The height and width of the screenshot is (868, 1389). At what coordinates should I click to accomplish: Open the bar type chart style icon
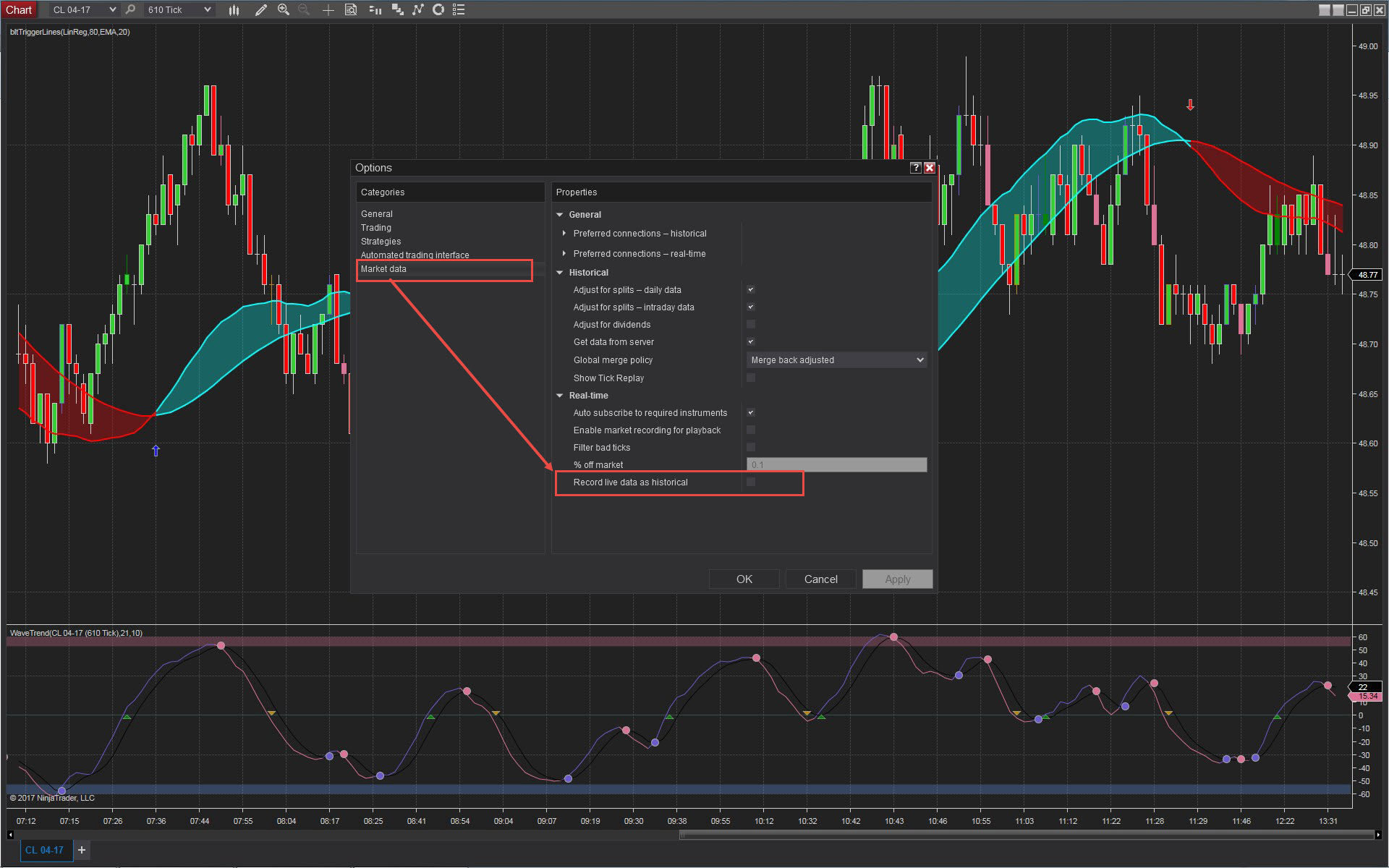point(234,10)
